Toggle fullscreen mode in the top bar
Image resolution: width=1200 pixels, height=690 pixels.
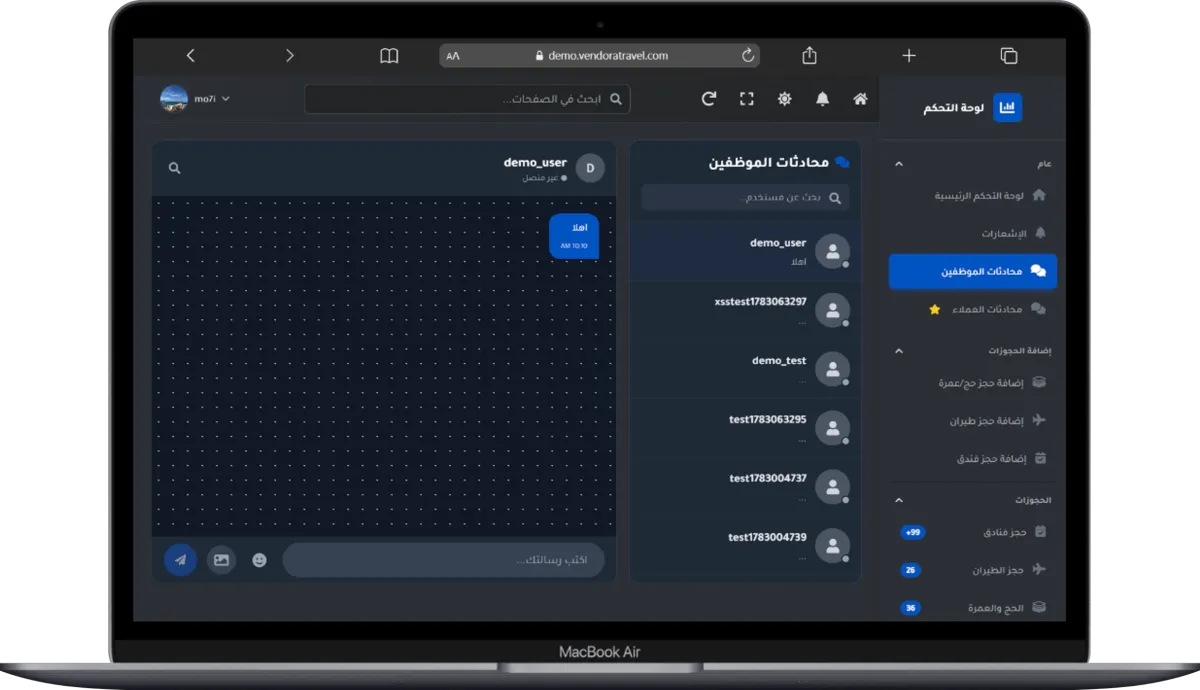pos(747,99)
